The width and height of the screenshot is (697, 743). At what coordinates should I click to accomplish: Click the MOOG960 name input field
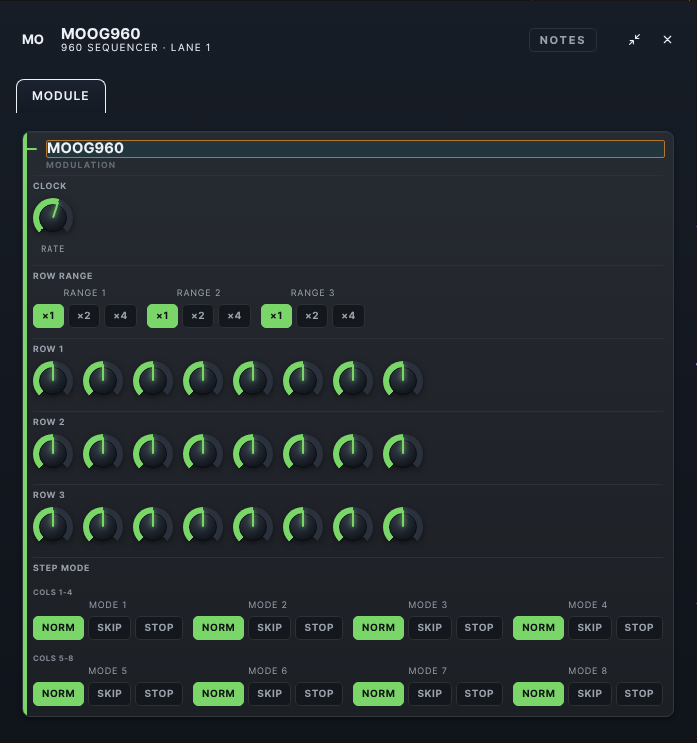click(x=355, y=149)
